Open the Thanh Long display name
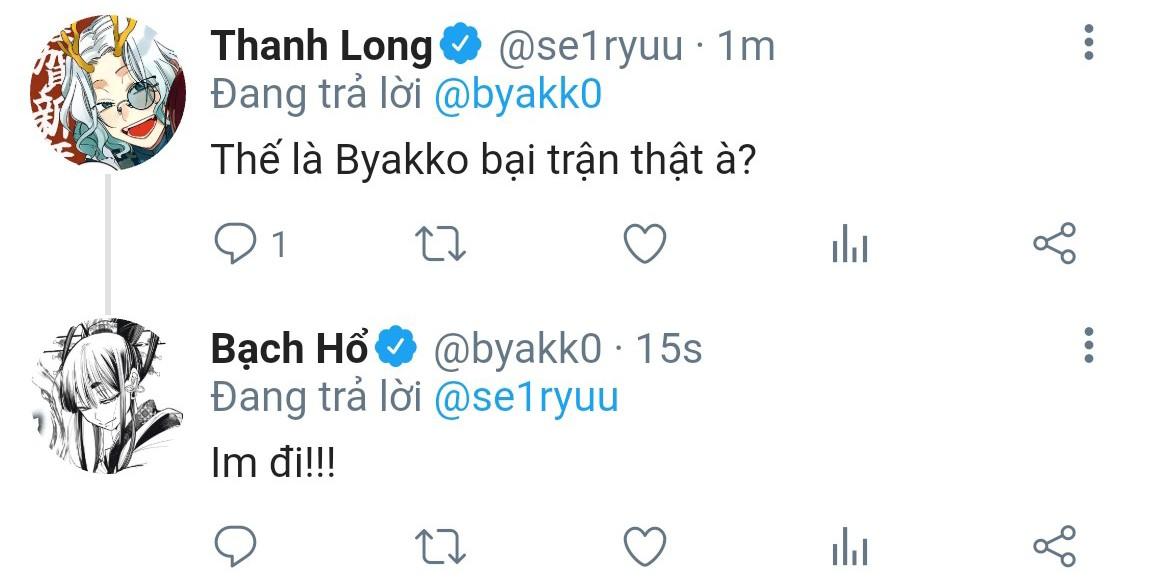The height and width of the screenshot is (582, 1152). 322,46
